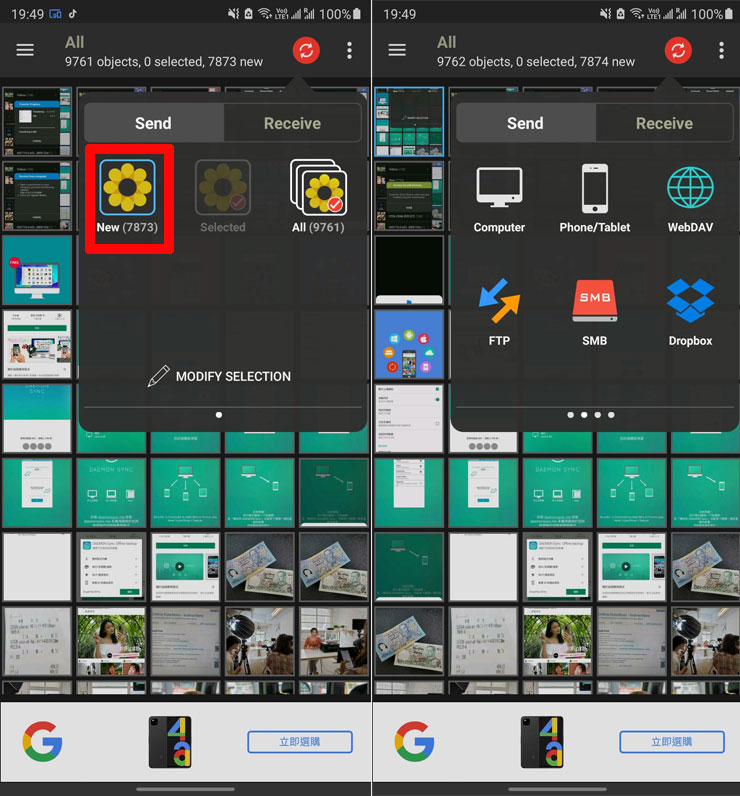
Task: Switch to Receive tab in left panel
Action: point(292,123)
